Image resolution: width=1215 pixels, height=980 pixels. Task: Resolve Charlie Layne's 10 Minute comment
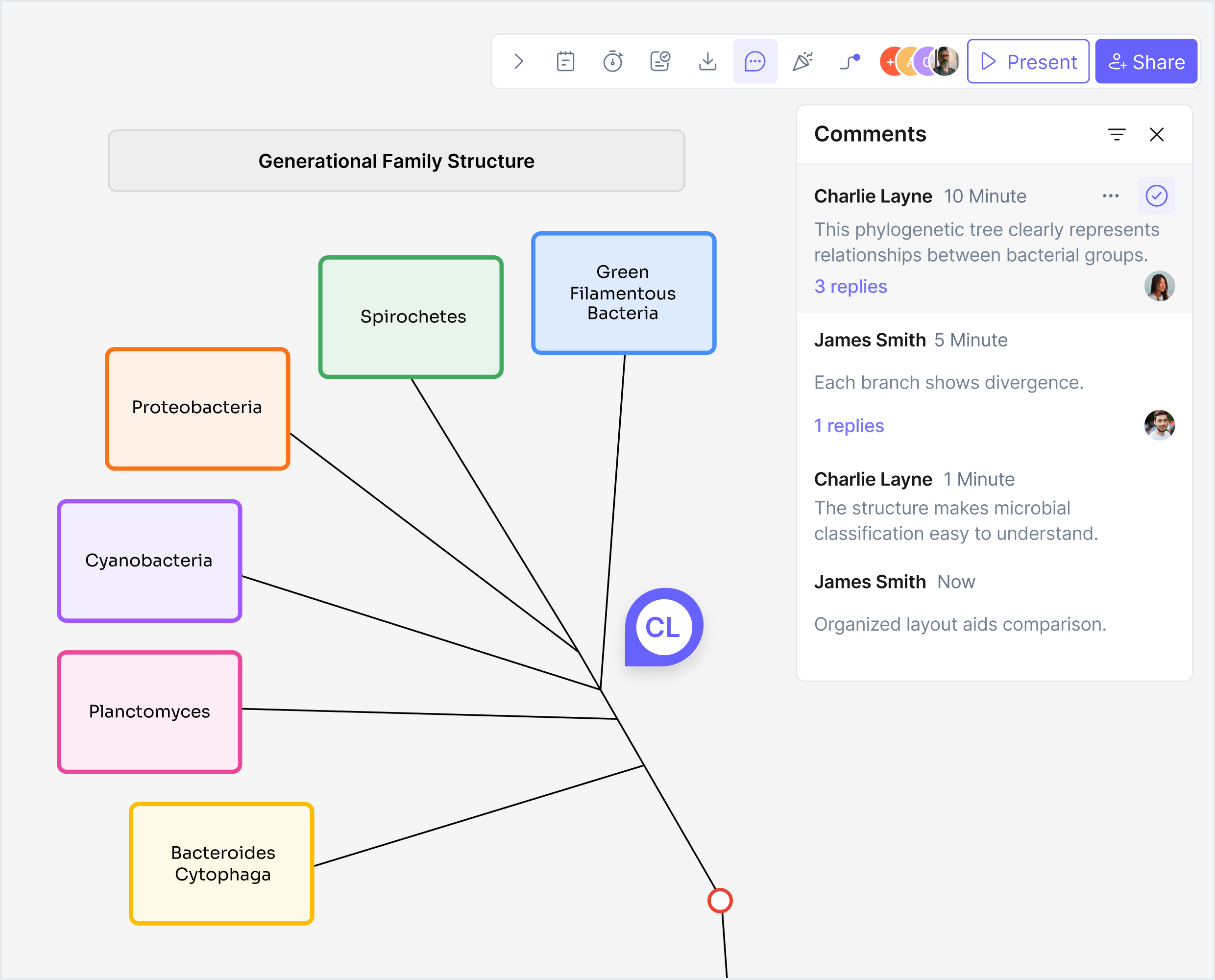[1157, 196]
